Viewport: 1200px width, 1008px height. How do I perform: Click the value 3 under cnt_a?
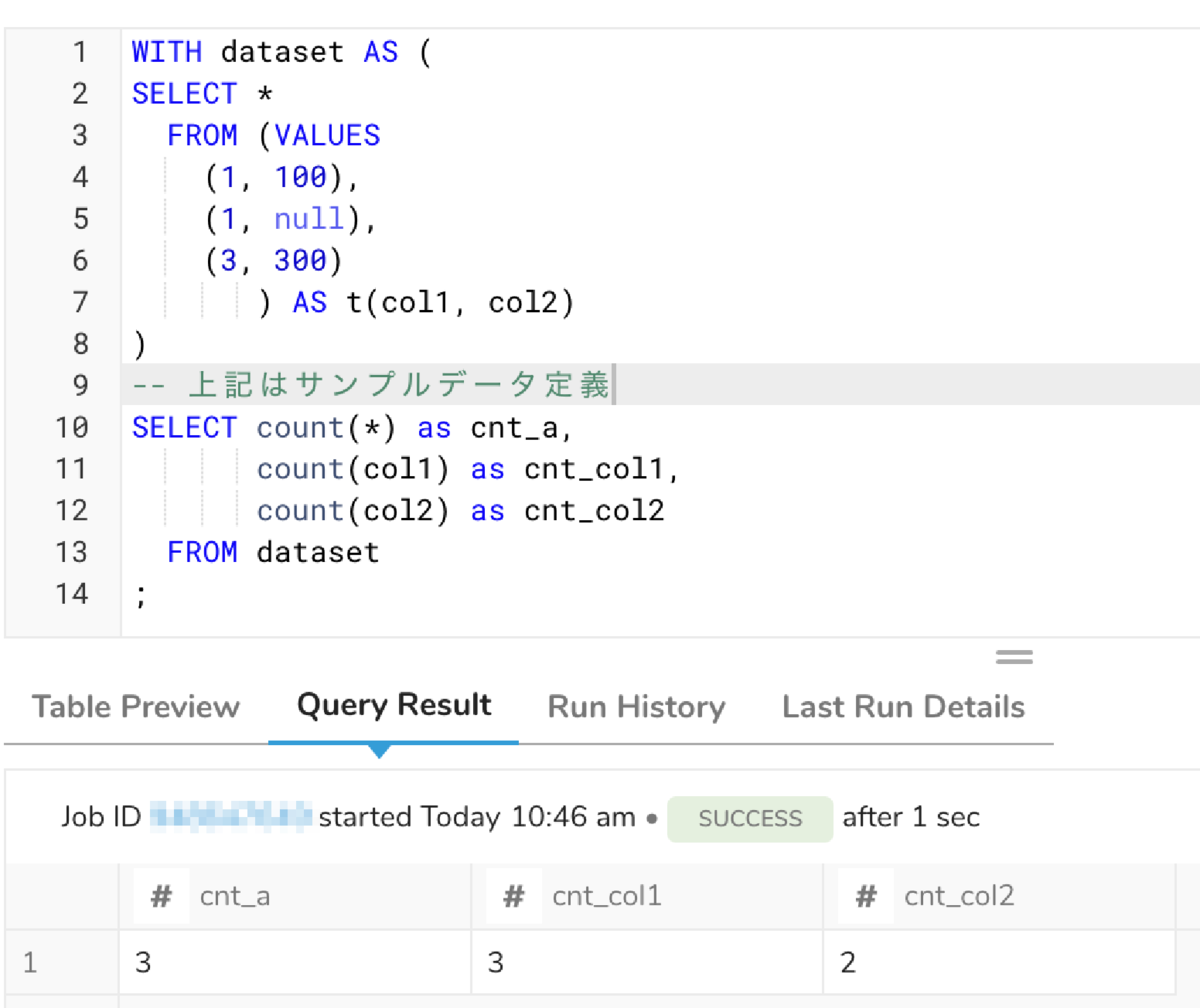coord(141,961)
